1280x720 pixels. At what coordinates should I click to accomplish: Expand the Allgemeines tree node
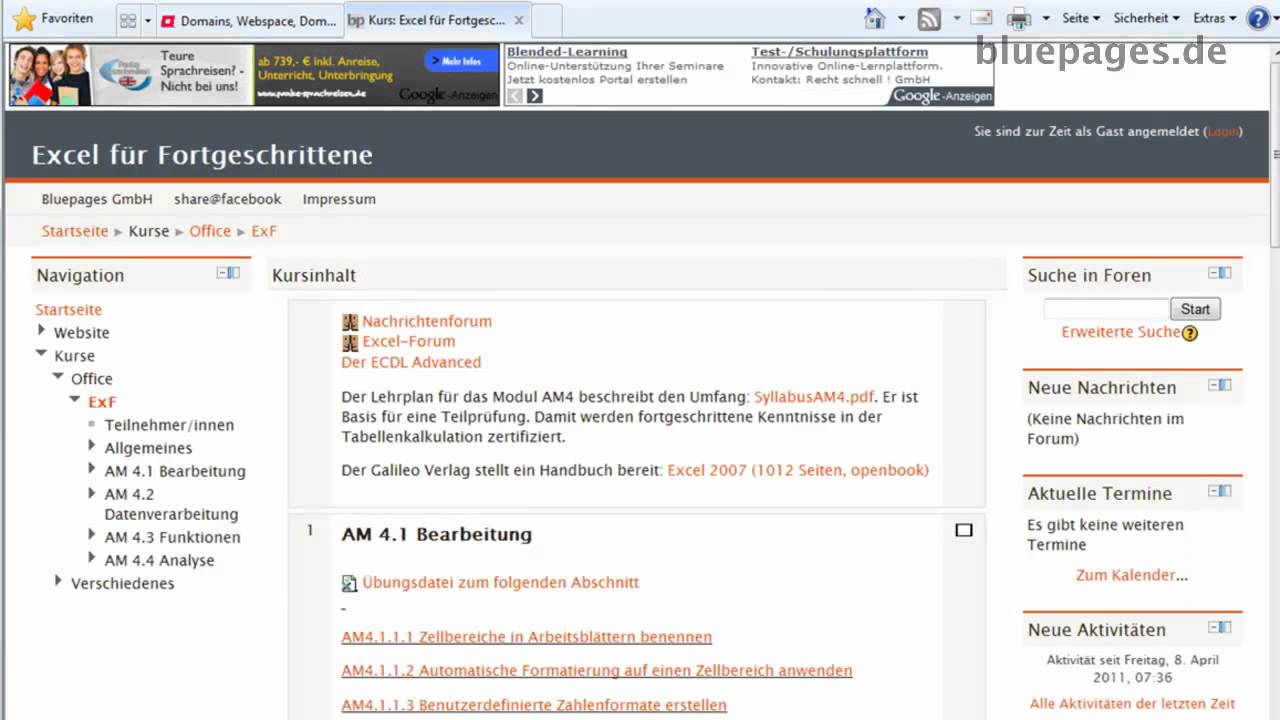click(92, 446)
